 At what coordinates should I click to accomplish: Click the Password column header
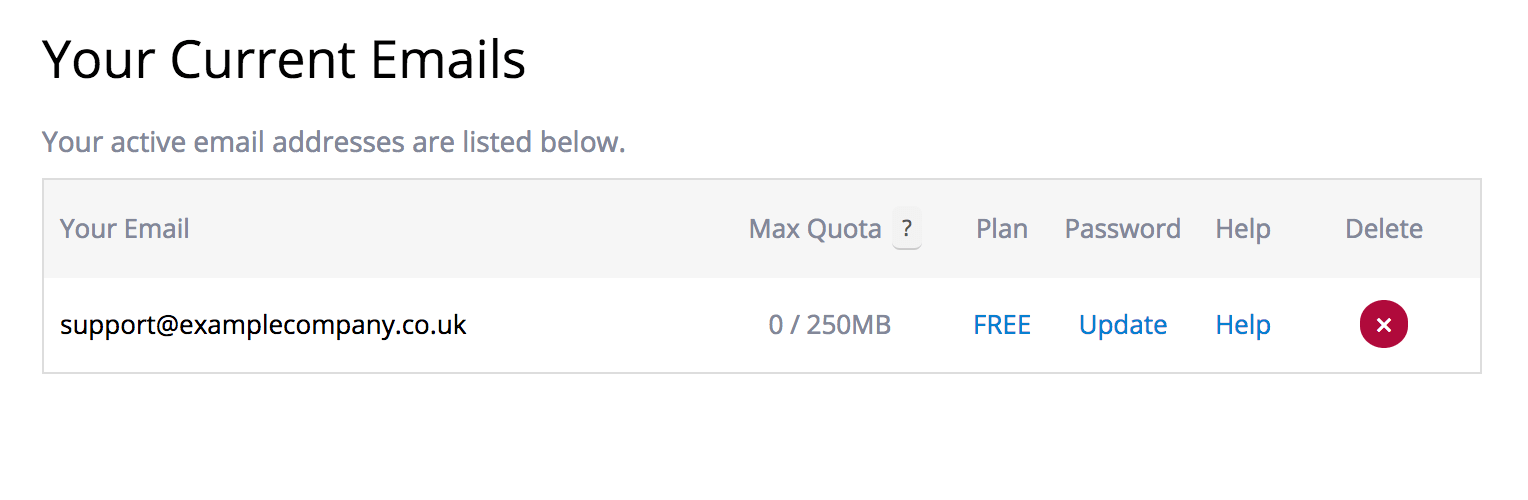click(1123, 229)
